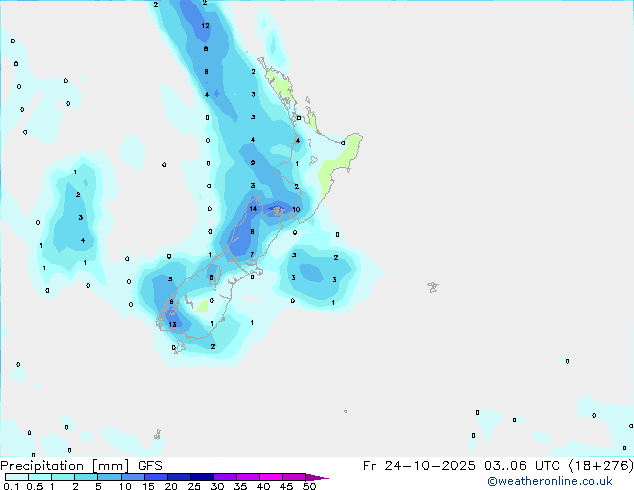Click the over-50 arrow at legend end

pos(317,477)
